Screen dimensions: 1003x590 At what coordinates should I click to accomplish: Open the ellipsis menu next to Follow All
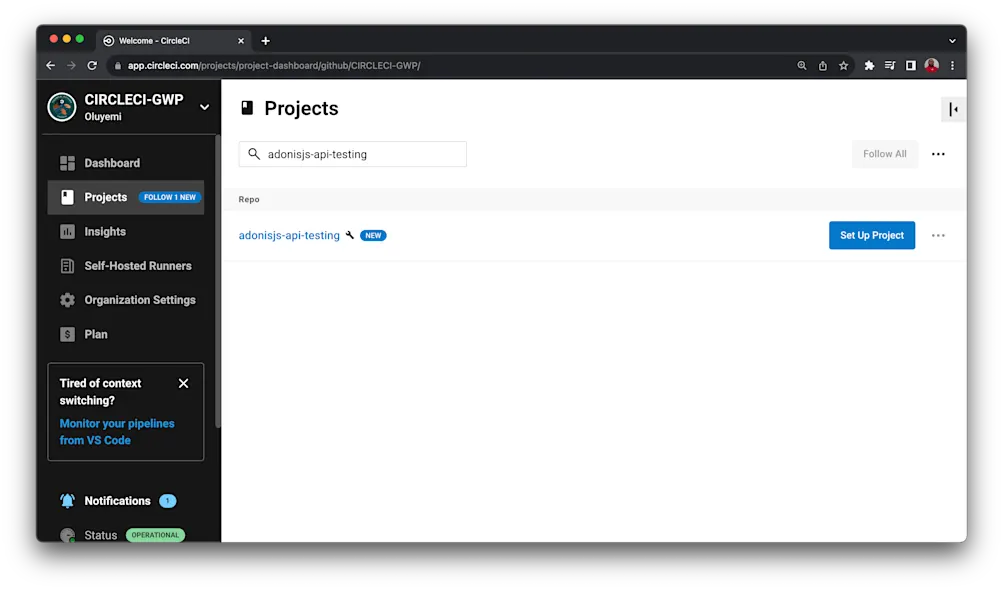click(x=937, y=153)
